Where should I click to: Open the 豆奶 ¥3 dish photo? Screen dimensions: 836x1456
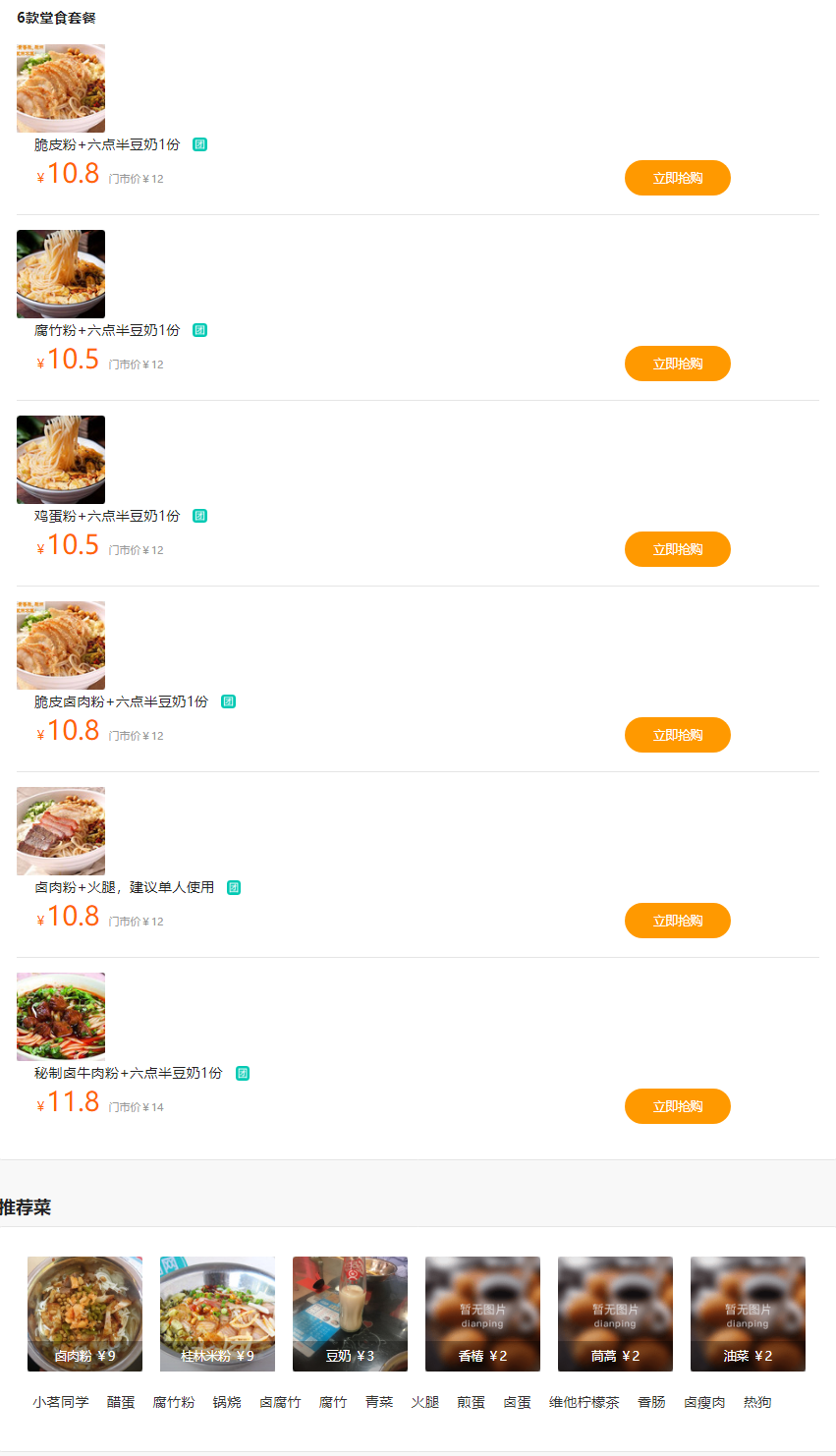(350, 1314)
